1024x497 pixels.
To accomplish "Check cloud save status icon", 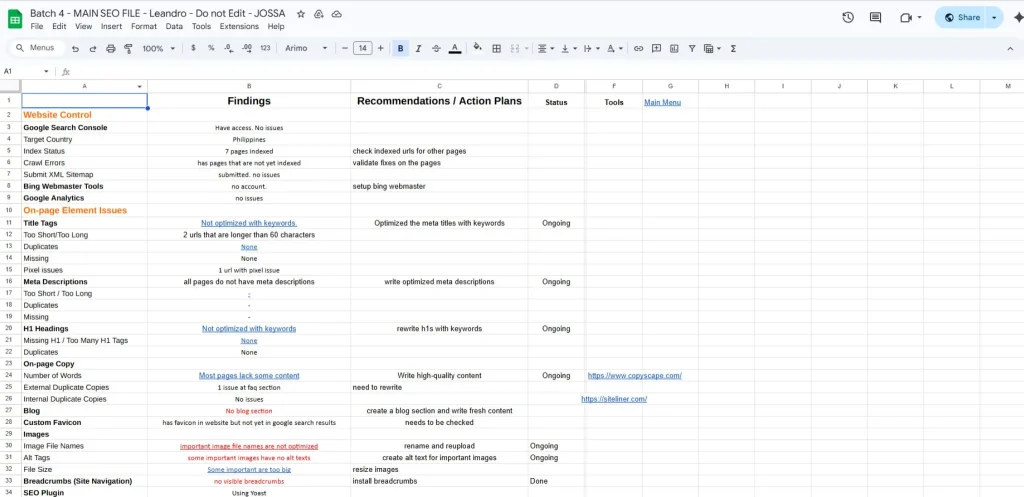I will pyautogui.click(x=337, y=14).
